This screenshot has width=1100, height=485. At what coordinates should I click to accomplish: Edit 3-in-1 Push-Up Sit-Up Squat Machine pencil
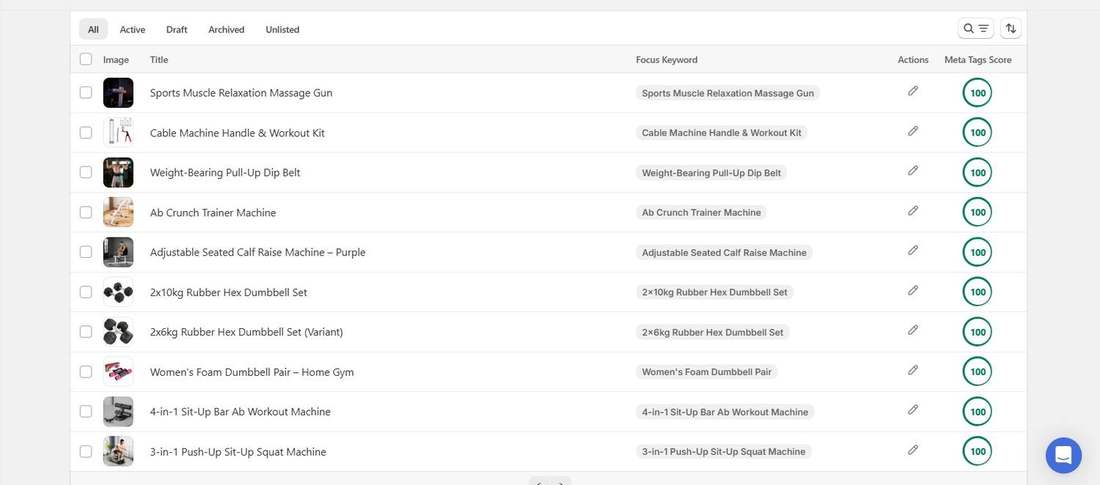[x=913, y=450]
